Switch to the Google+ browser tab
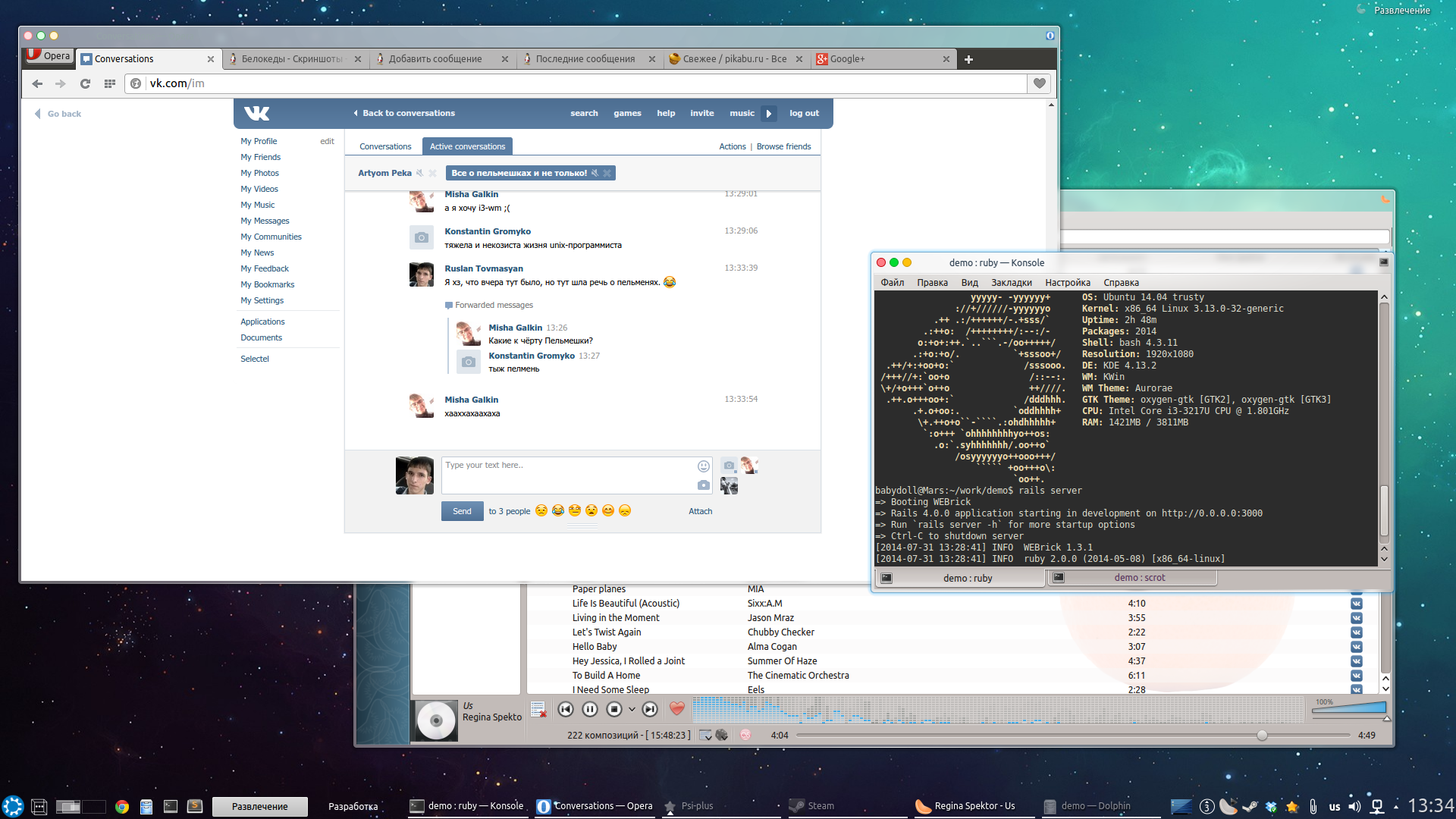 tap(883, 58)
